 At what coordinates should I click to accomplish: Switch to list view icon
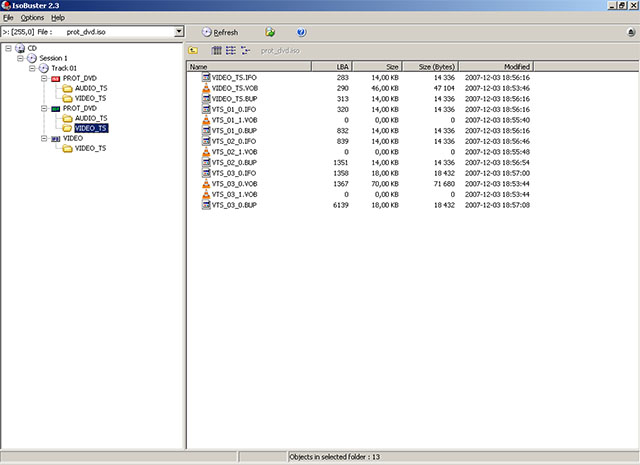point(231,50)
